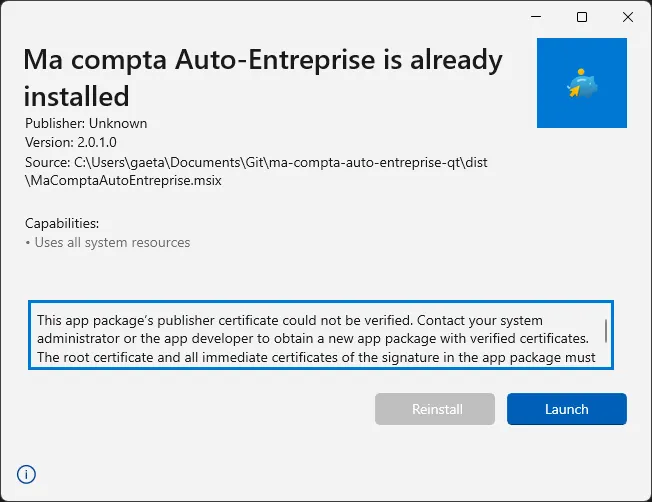
Task: Click the empty title bar area
Action: pos(250,17)
